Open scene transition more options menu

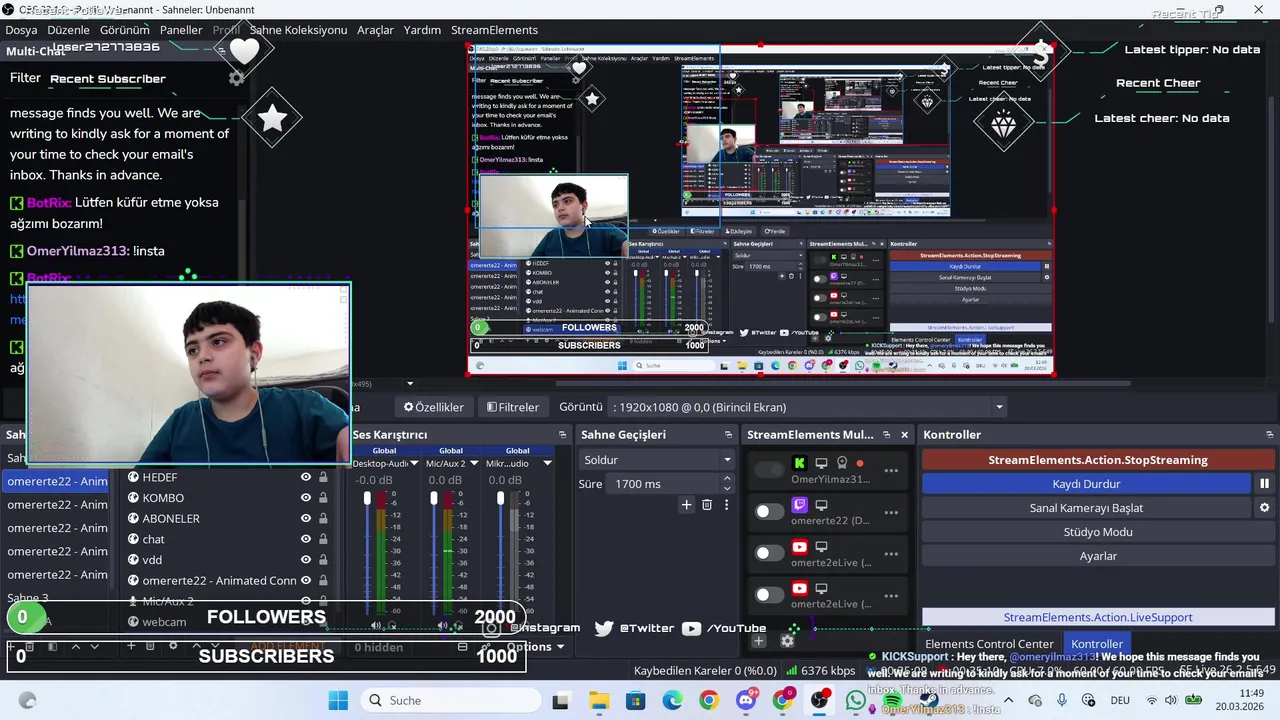click(x=727, y=505)
